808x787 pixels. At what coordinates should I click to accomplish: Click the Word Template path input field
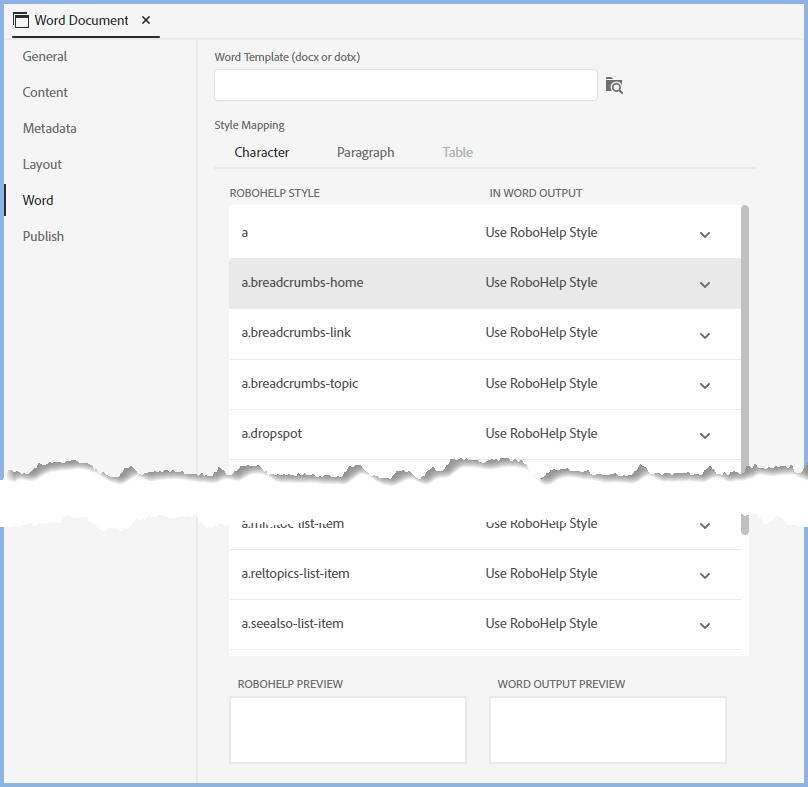click(405, 86)
